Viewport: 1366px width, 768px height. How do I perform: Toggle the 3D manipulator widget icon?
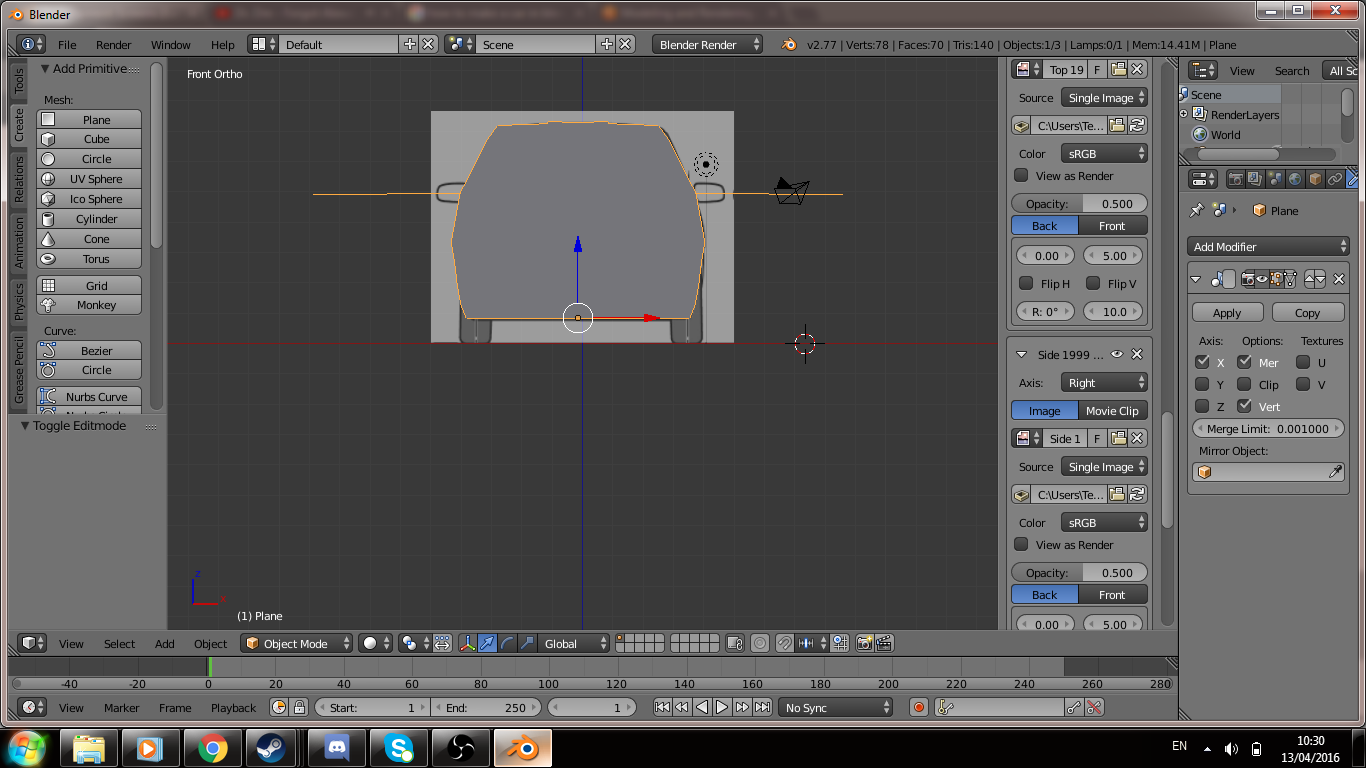coord(467,644)
